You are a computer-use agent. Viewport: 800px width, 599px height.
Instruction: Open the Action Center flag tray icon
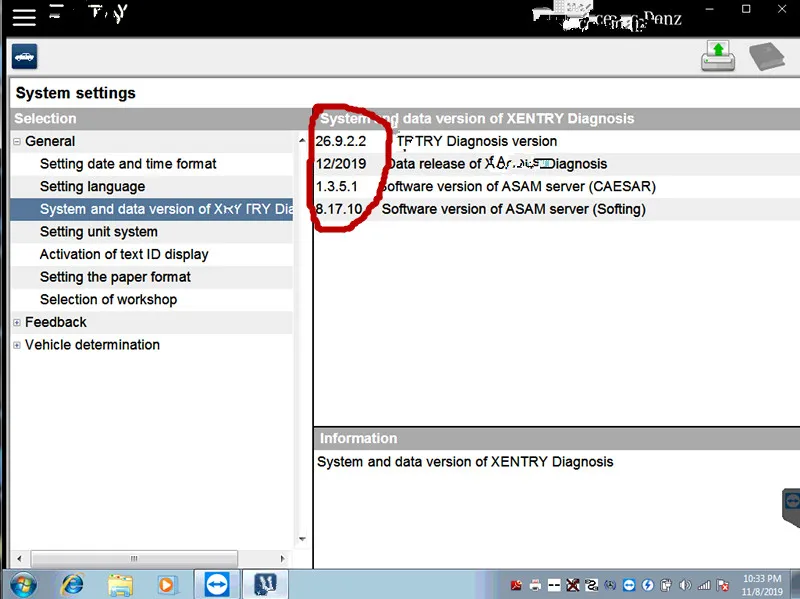pos(723,585)
